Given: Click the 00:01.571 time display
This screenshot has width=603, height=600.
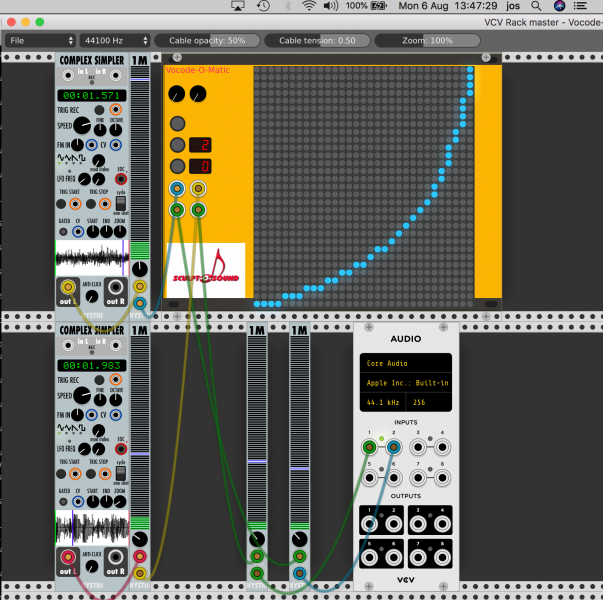Looking at the screenshot, I should click(x=92, y=95).
